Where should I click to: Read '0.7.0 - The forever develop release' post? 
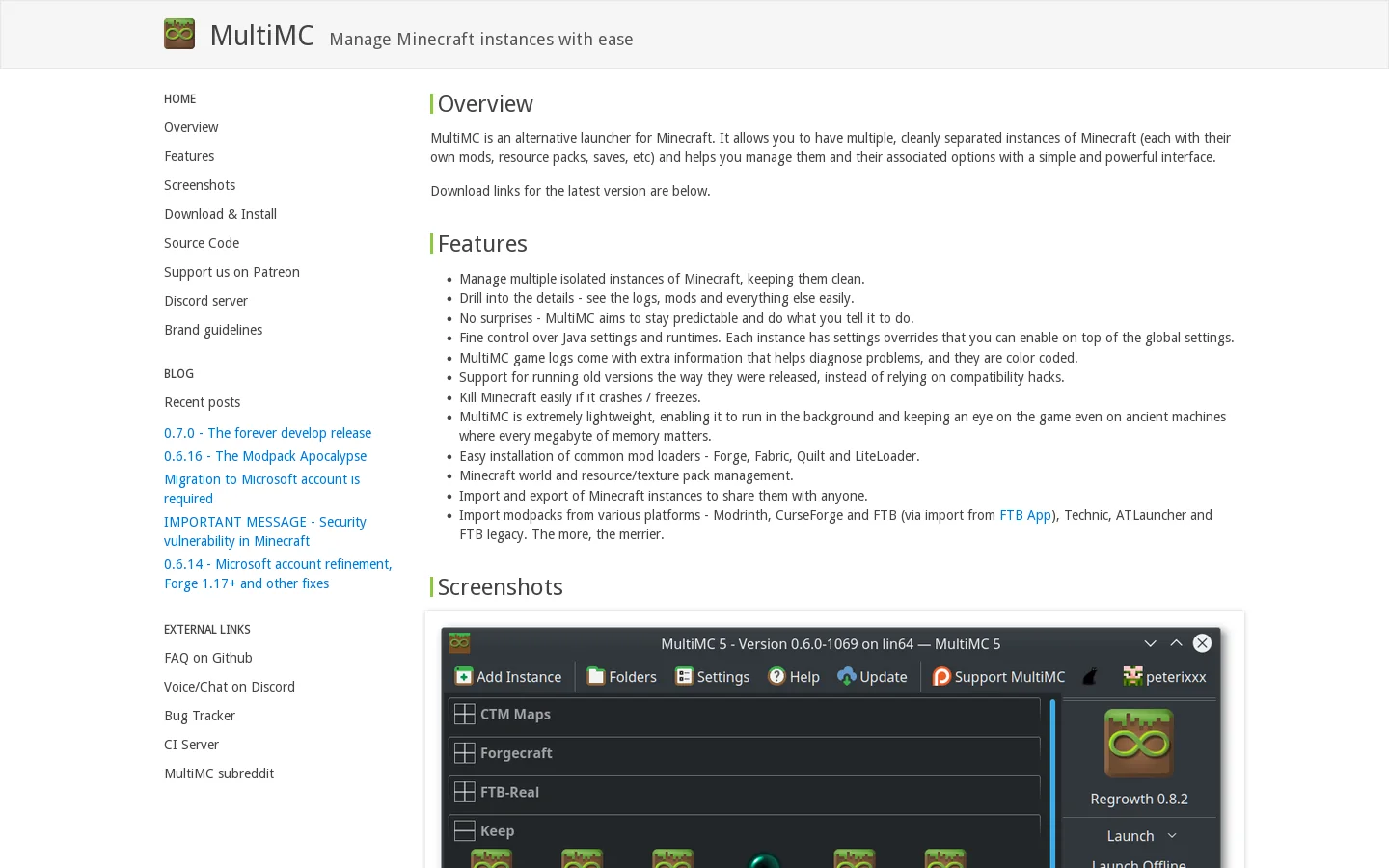tap(267, 433)
